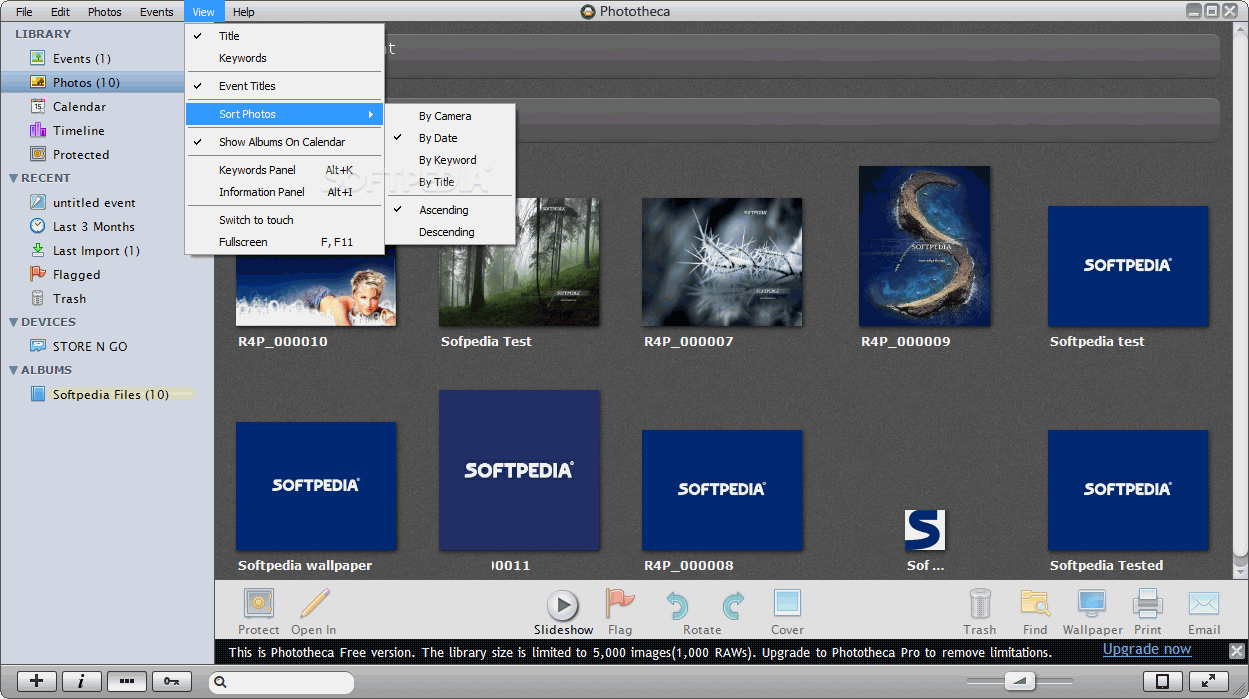
Task: Click the fullscreen arrows button
Action: coord(1208,681)
